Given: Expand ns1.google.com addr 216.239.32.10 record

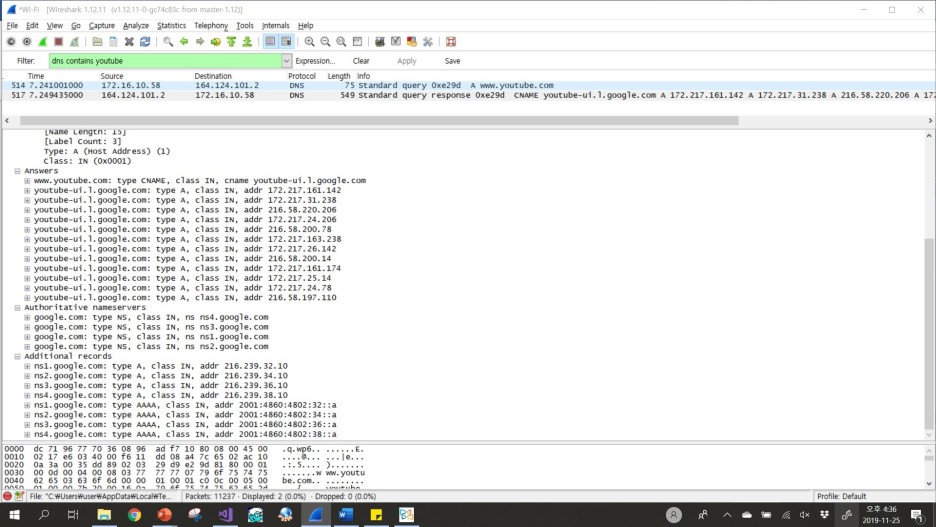Looking at the screenshot, I should [27, 366].
